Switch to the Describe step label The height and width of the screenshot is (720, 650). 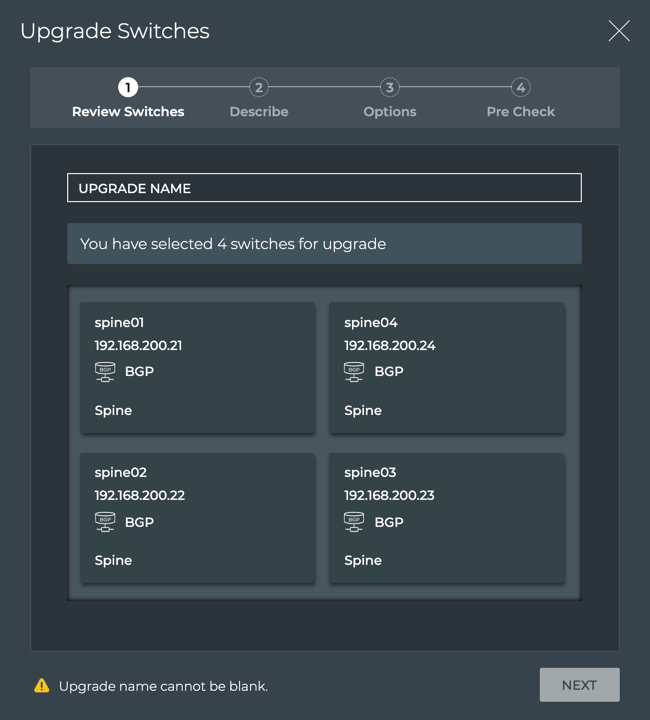(259, 112)
